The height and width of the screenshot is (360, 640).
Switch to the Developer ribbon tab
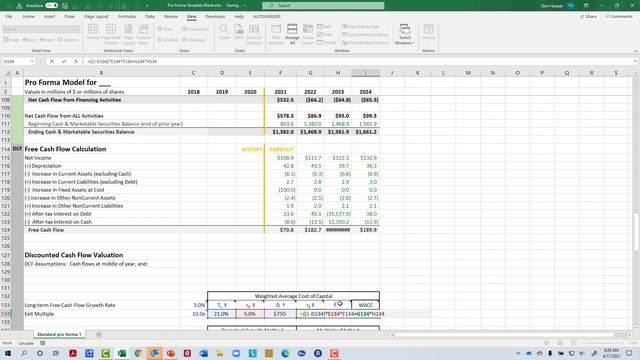point(215,16)
